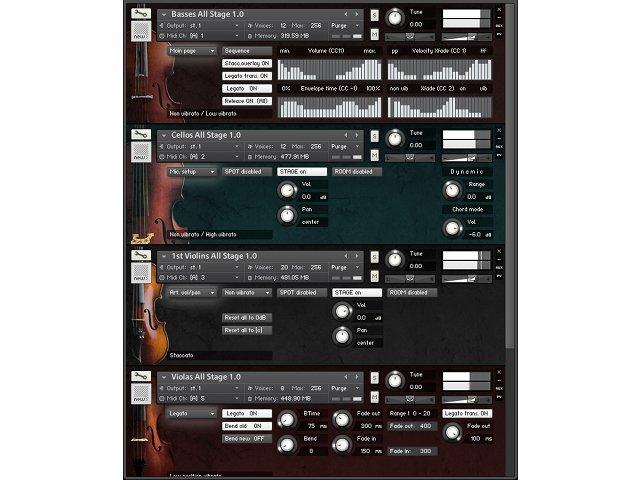
Task: Open the Cellos Mic. setup dropdown
Action: click(192, 171)
